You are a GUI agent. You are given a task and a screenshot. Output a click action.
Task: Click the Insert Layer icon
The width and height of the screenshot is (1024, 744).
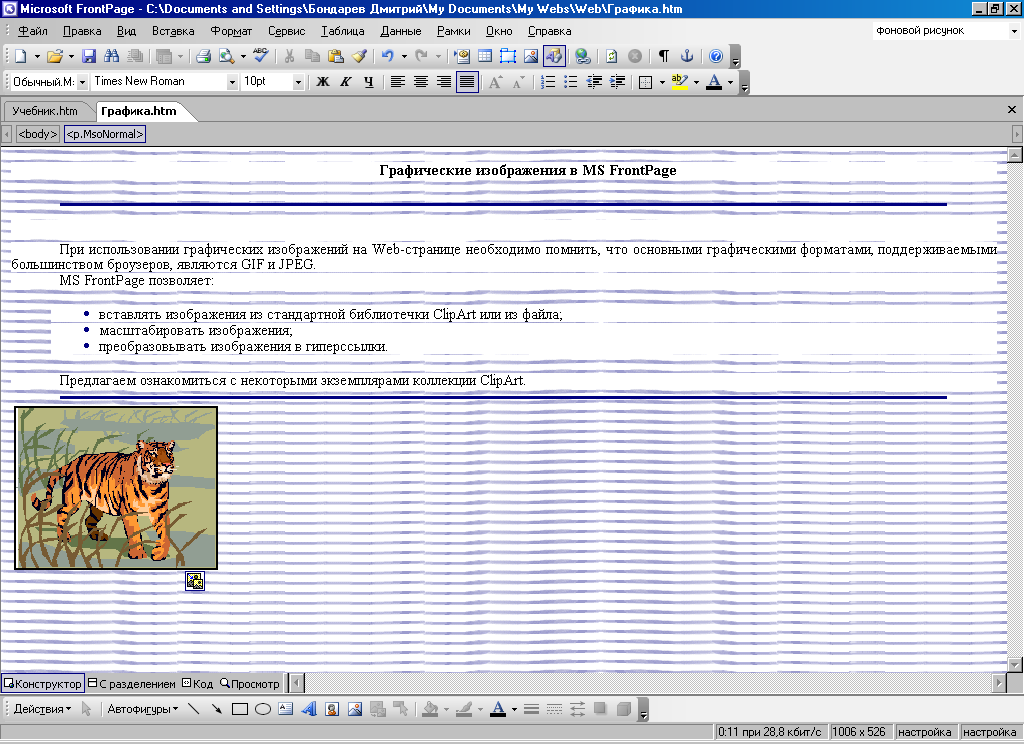(x=508, y=56)
